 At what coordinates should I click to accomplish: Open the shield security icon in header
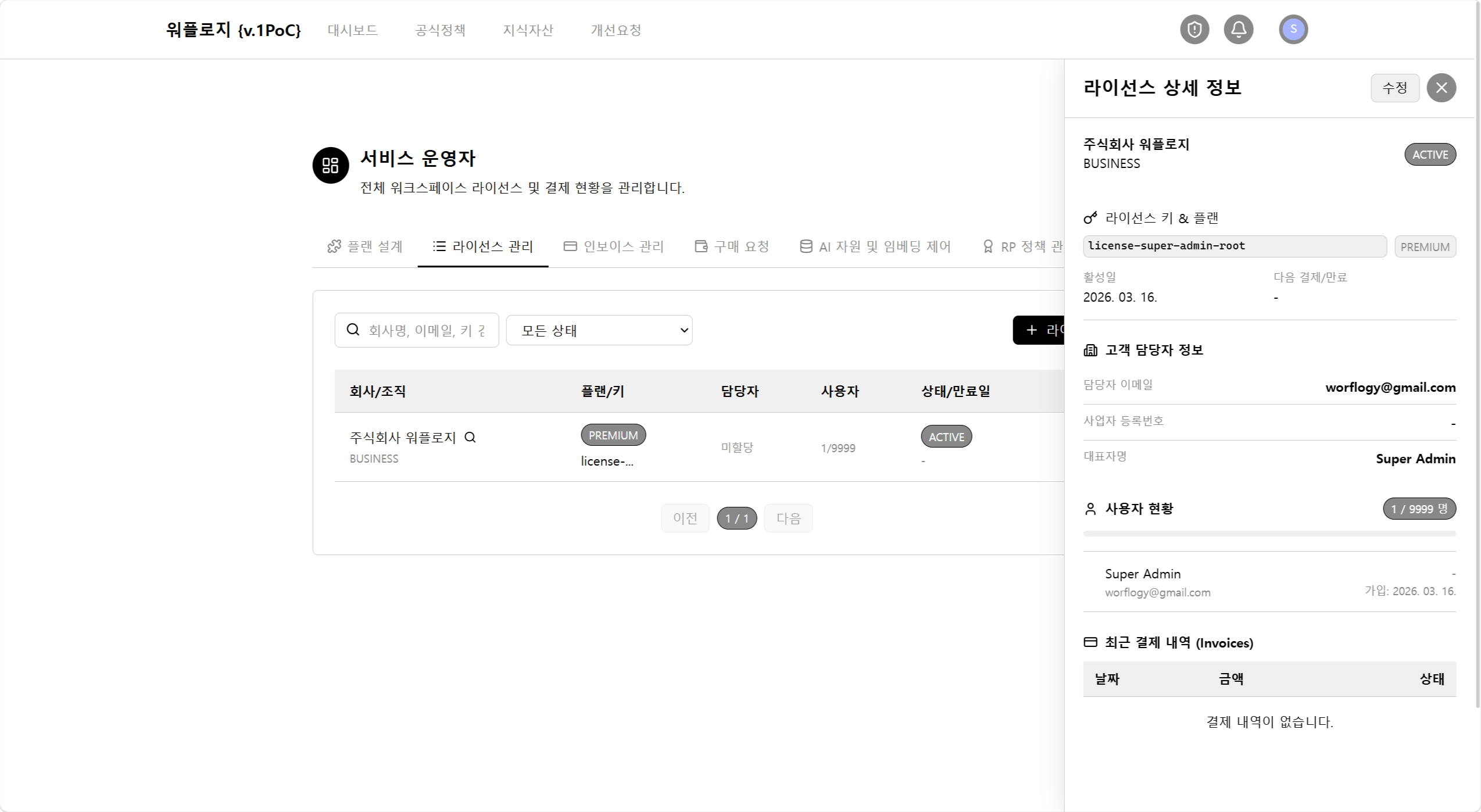(x=1194, y=29)
